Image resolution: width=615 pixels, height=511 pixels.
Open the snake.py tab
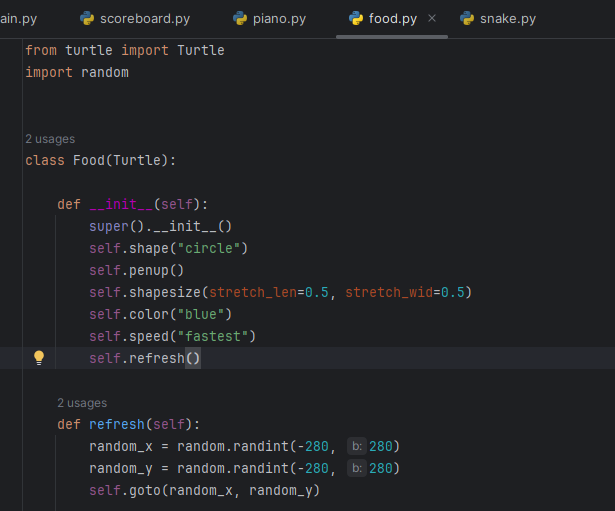tap(498, 18)
